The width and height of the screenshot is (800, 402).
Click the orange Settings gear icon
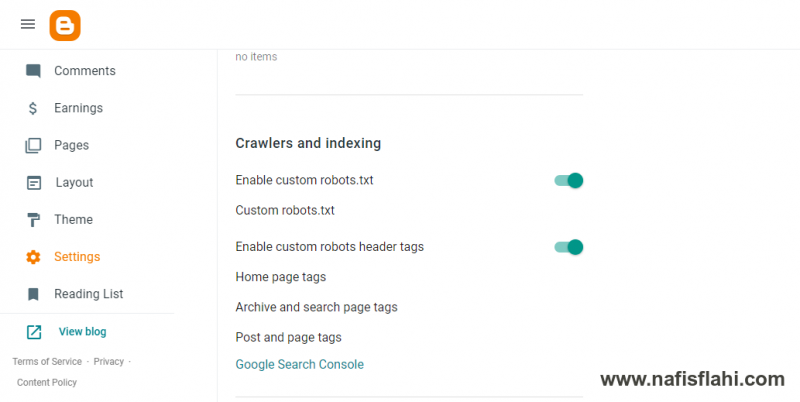(33, 257)
